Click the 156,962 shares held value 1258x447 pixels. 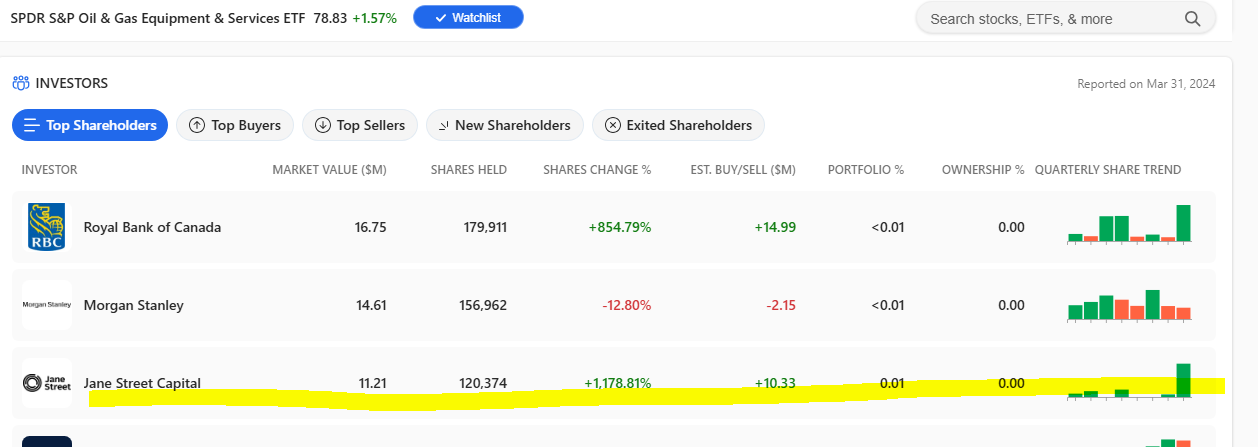point(482,305)
